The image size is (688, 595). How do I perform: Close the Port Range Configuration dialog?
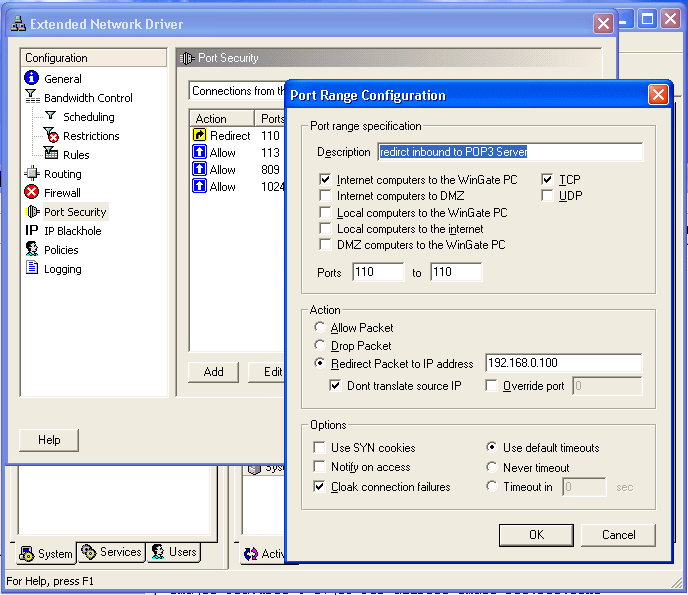(x=658, y=94)
